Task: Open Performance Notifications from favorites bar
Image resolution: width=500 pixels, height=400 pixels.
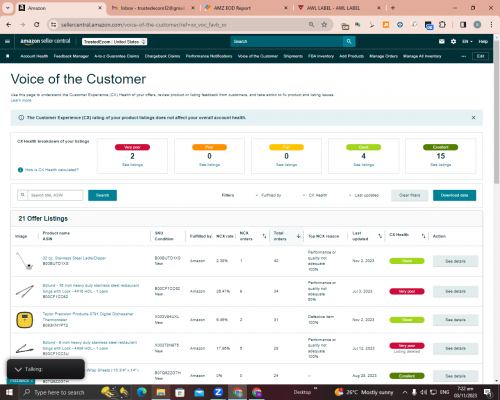Action: (x=209, y=56)
